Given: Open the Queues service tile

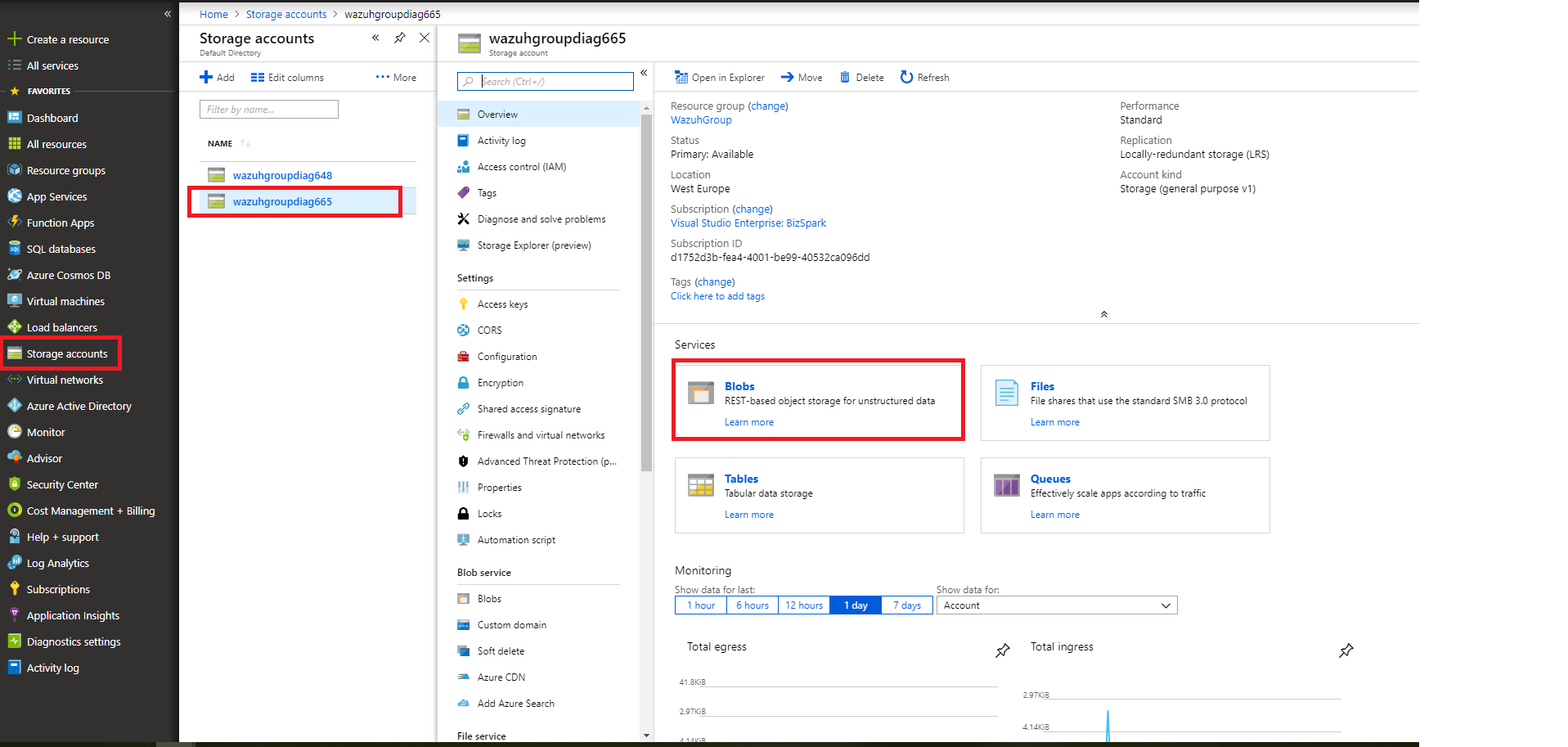Looking at the screenshot, I should pyautogui.click(x=1125, y=495).
